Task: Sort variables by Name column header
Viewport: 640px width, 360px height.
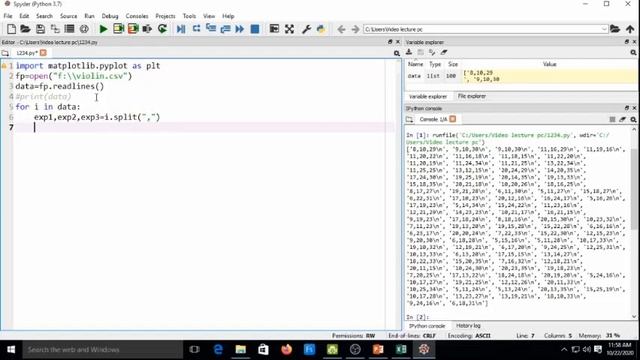Action: (x=415, y=64)
